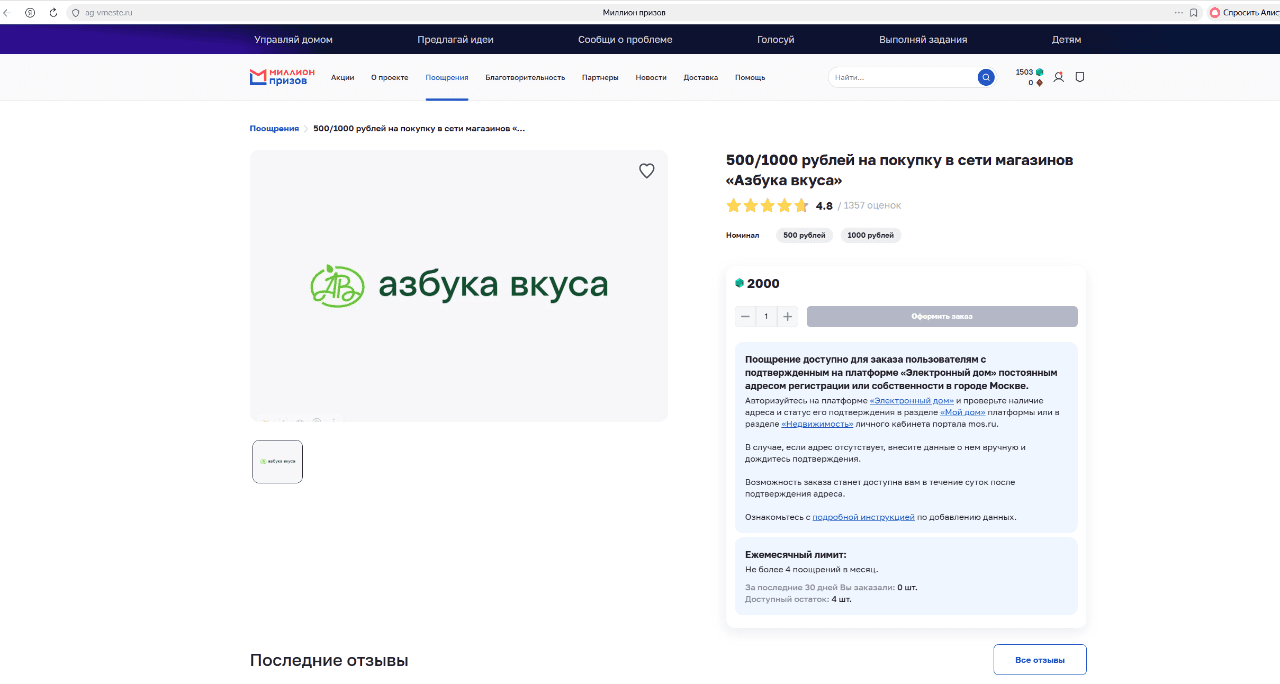The width and height of the screenshot is (1280, 684).
Task: Click the Спросить Алису button
Action: [x=1243, y=12]
